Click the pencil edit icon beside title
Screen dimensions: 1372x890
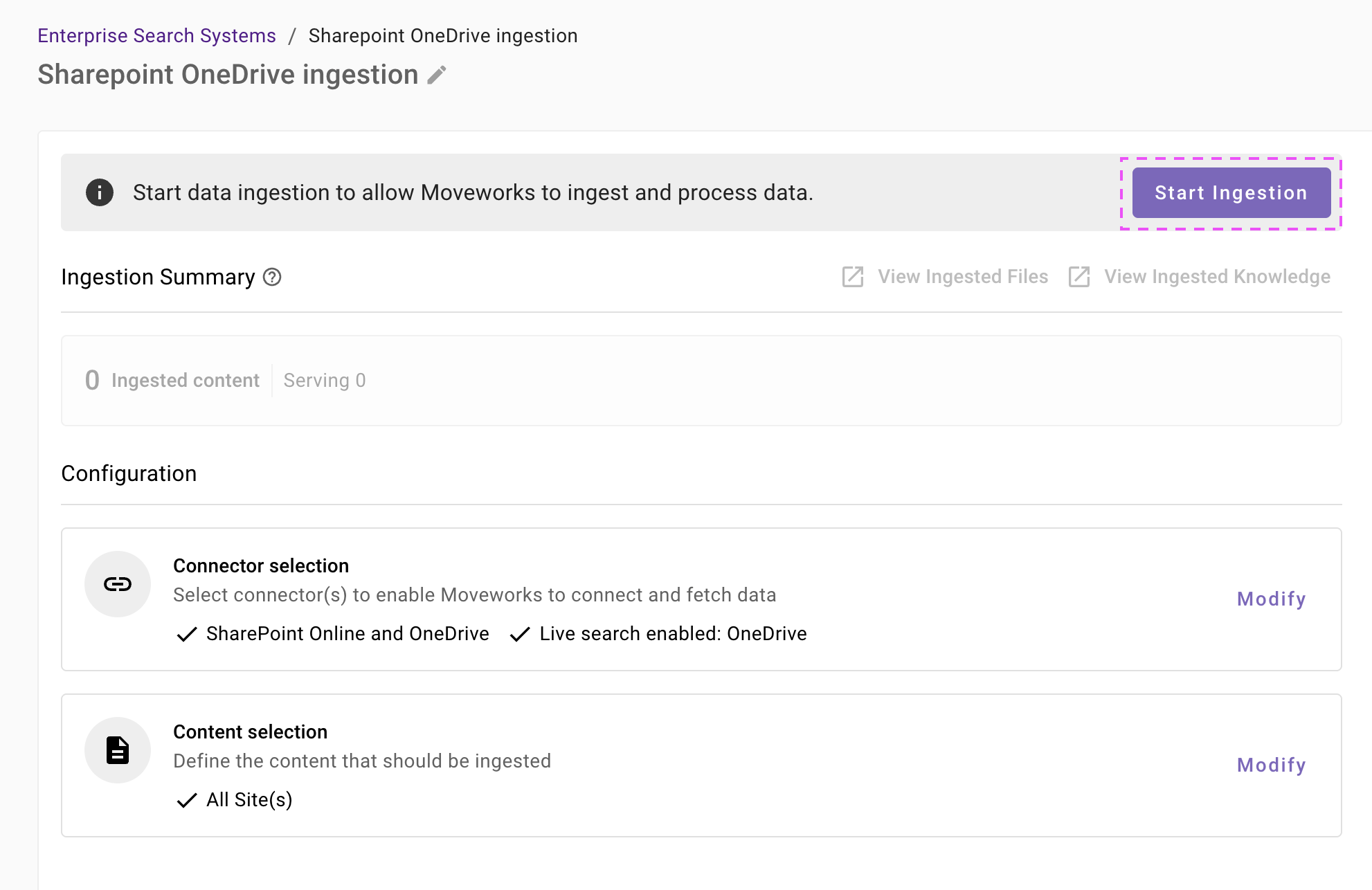(x=437, y=75)
